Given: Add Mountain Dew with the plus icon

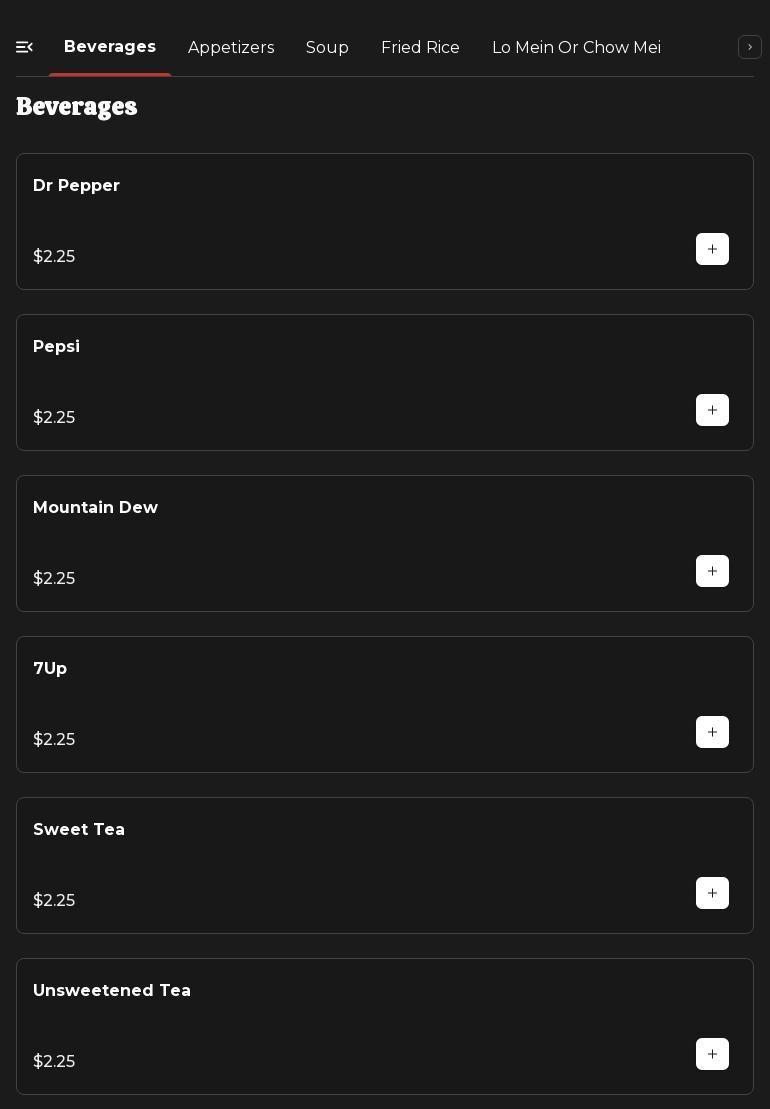Looking at the screenshot, I should click(712, 571).
